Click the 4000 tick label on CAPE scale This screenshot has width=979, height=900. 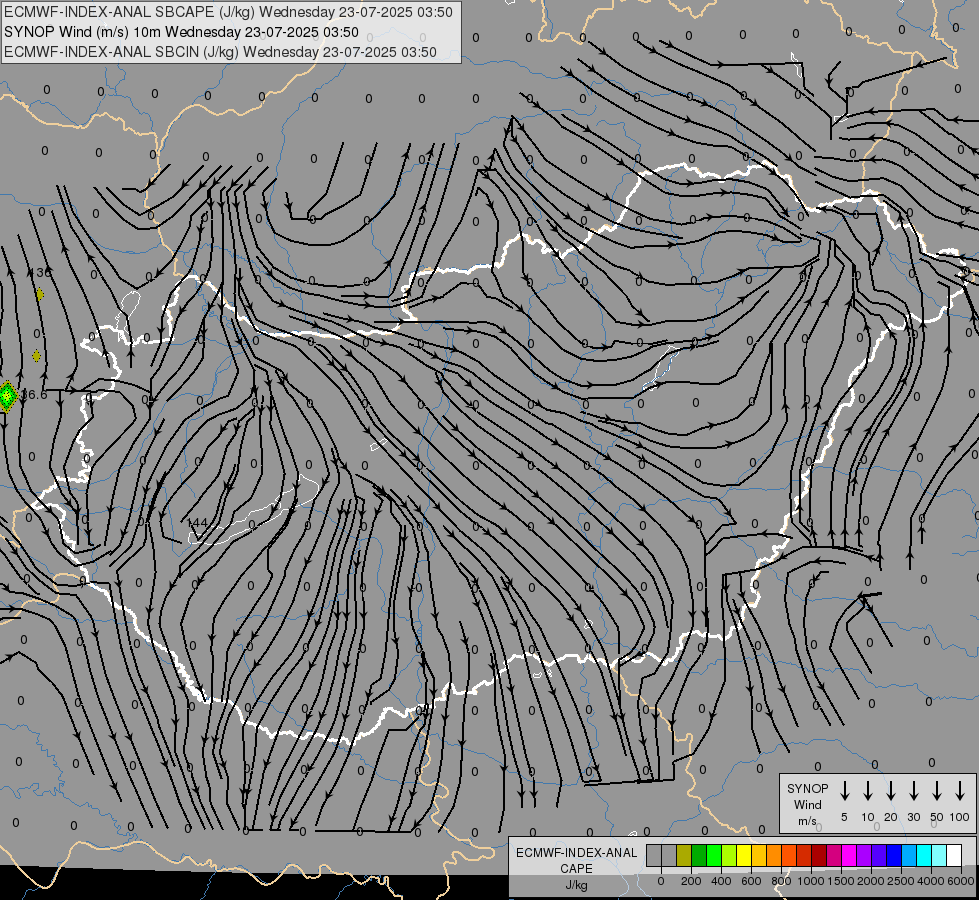(931, 881)
